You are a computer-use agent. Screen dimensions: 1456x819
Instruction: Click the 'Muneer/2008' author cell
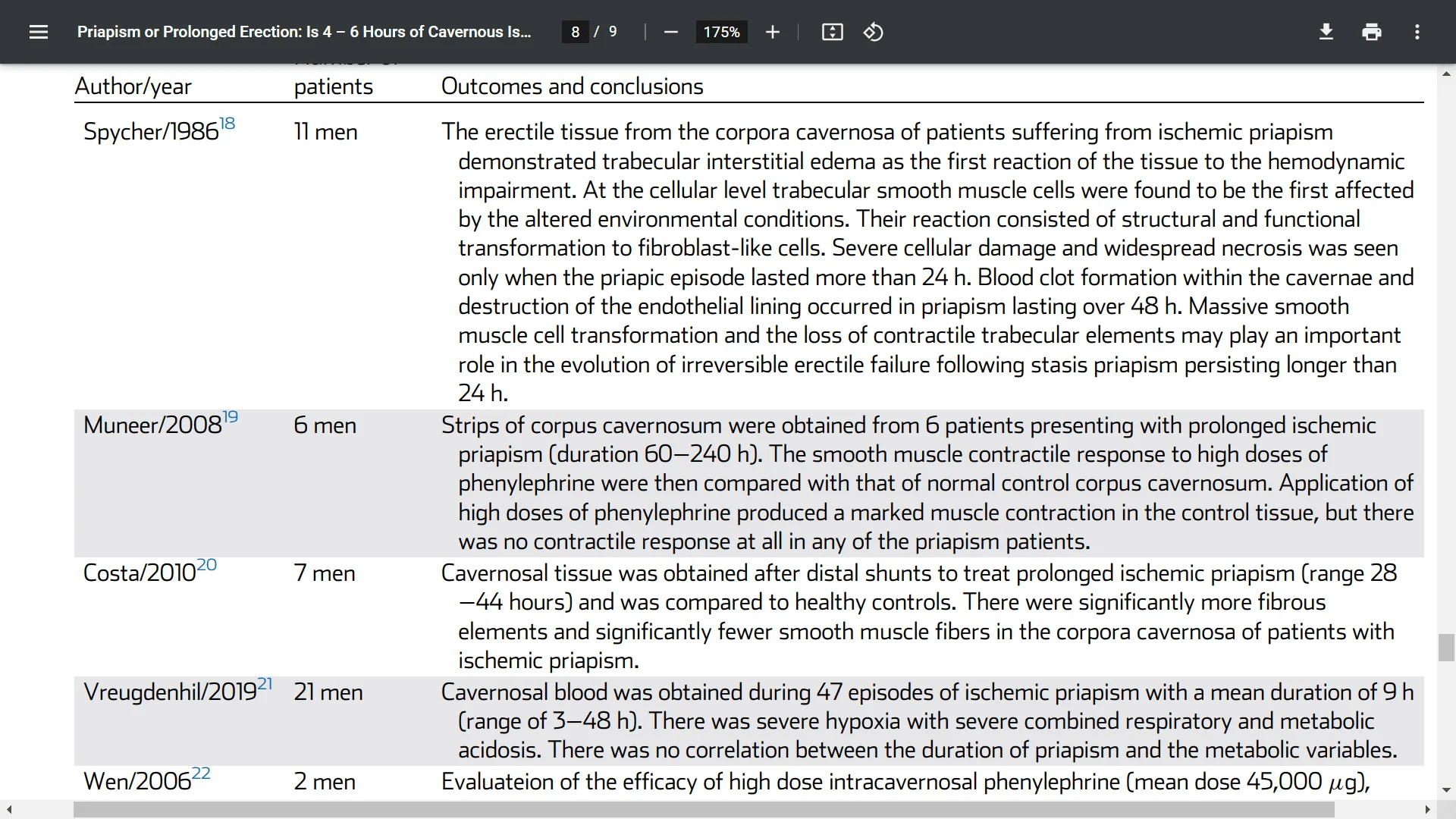tap(152, 425)
